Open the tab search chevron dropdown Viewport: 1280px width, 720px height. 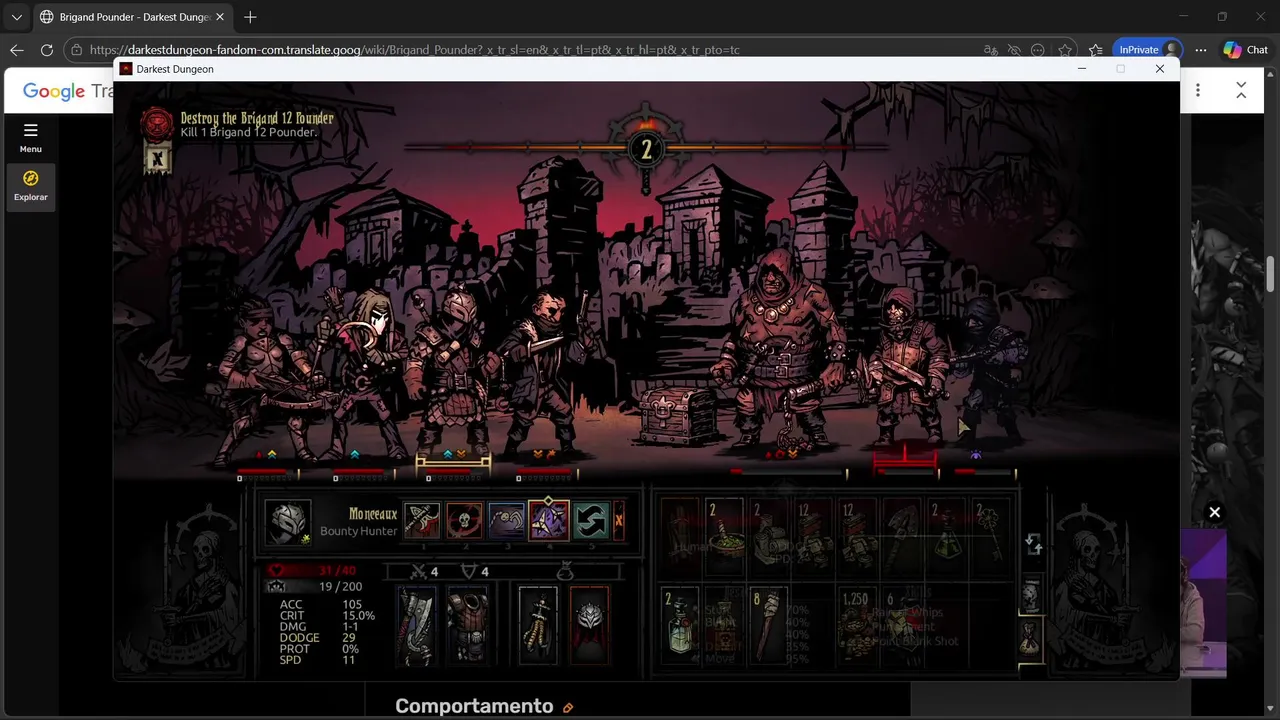click(16, 17)
